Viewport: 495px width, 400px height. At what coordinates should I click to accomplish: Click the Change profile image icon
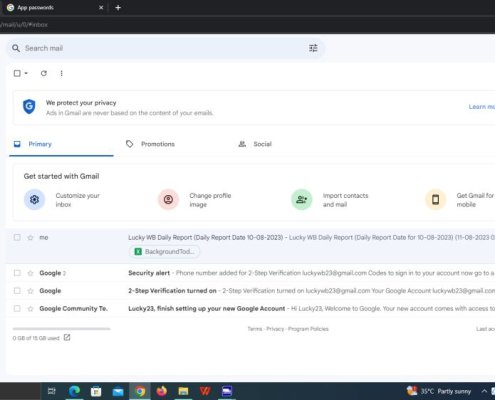pyautogui.click(x=168, y=200)
